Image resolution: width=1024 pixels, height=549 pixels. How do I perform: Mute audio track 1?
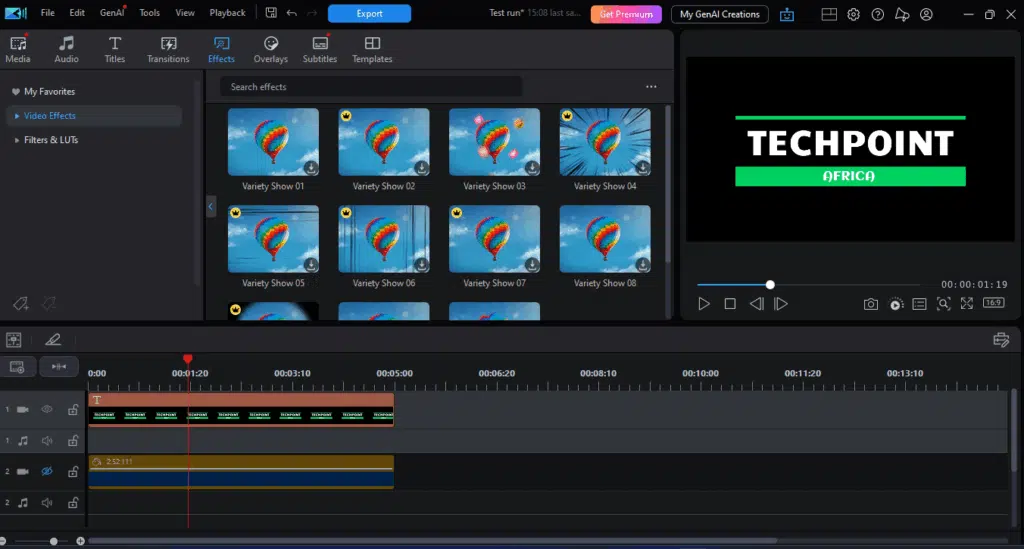(47, 441)
